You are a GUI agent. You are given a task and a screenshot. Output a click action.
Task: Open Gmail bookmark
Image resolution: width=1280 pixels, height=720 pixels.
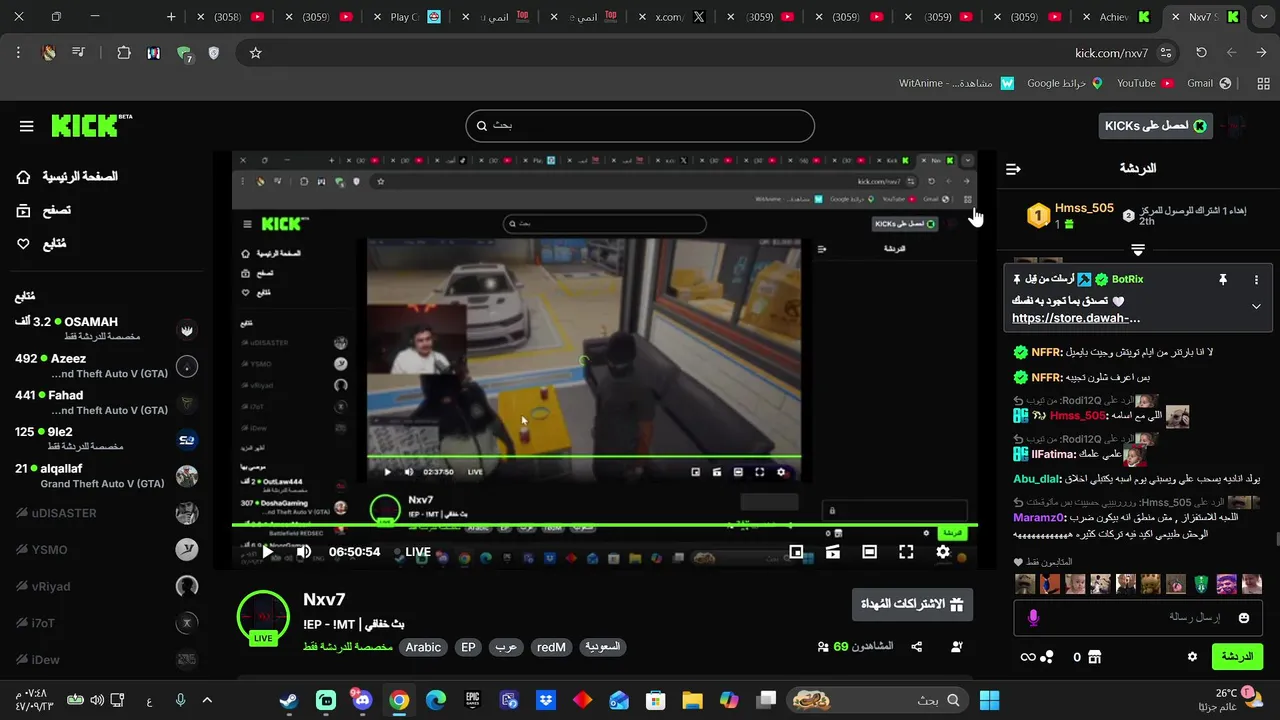(x=1208, y=83)
